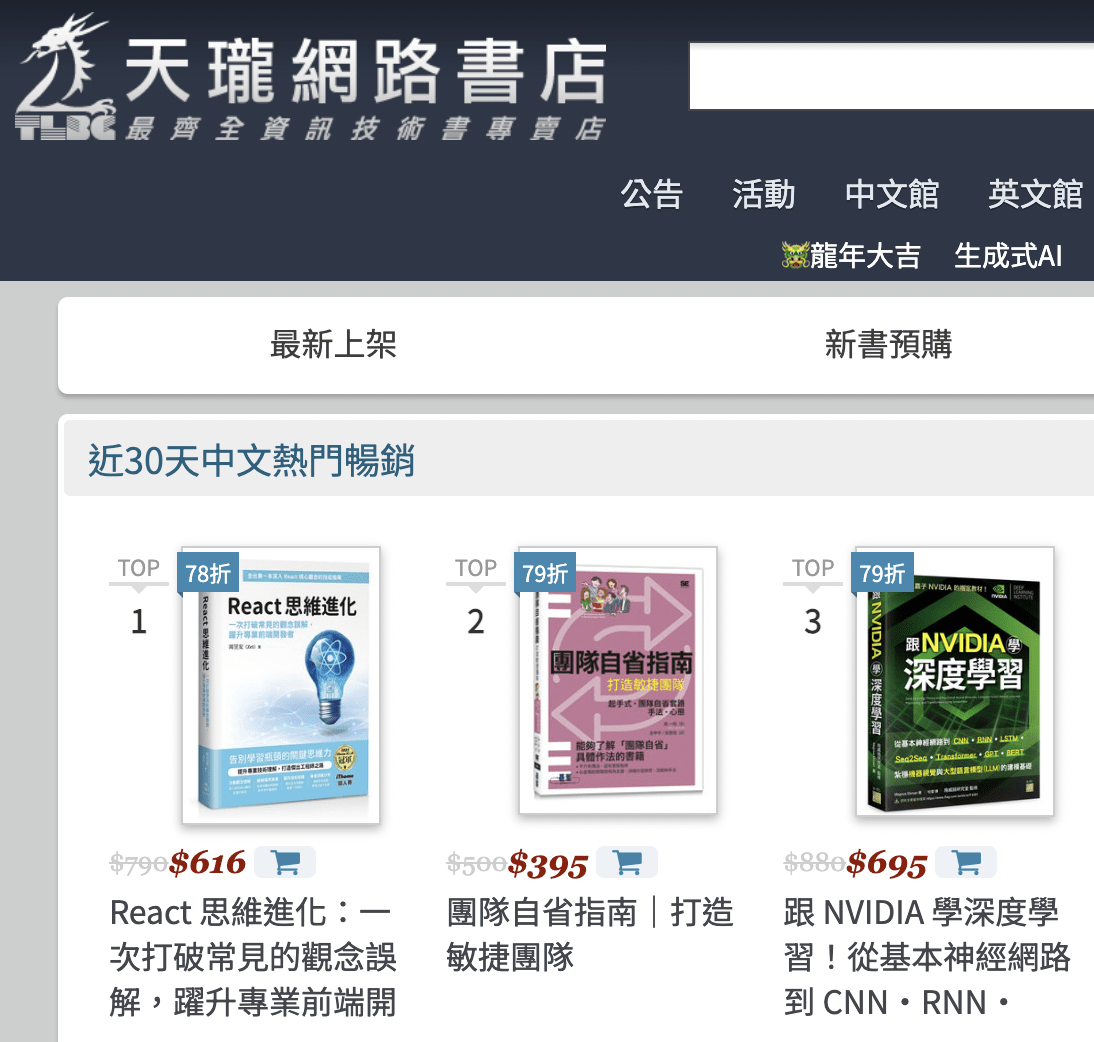This screenshot has width=1094, height=1042.
Task: Add 團隊自省指南 to shopping cart
Action: point(627,863)
